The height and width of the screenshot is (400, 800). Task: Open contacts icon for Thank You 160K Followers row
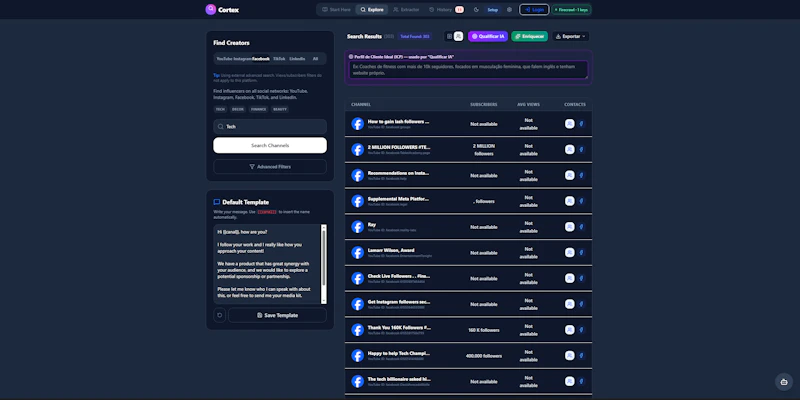[570, 330]
